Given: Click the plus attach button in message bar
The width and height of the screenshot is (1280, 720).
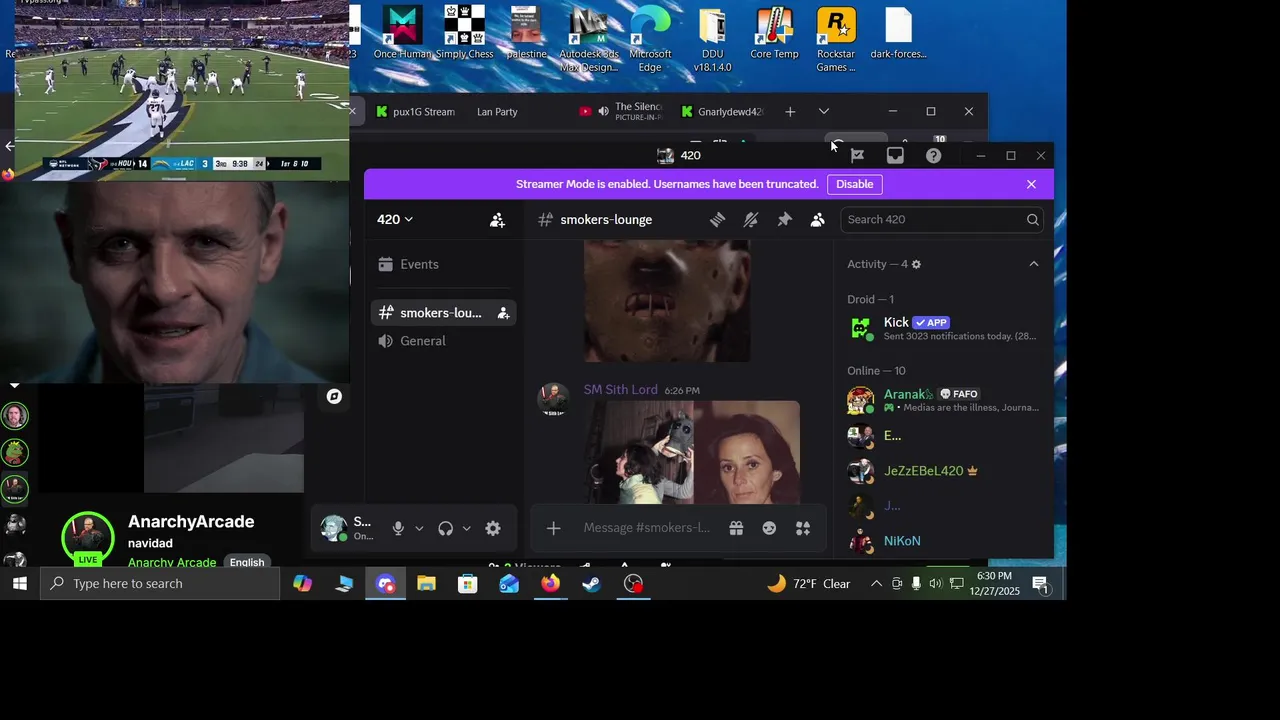Looking at the screenshot, I should coord(553,528).
